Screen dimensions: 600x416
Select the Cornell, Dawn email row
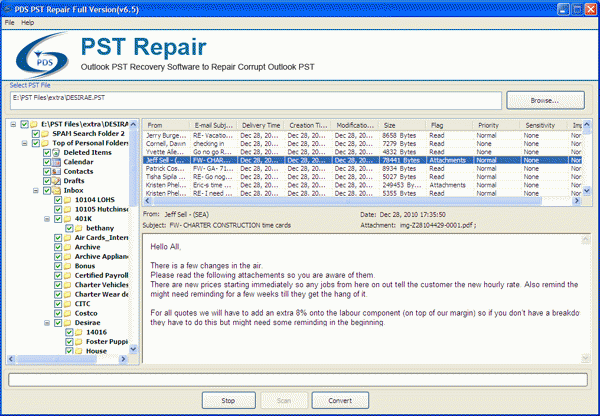(x=362, y=144)
